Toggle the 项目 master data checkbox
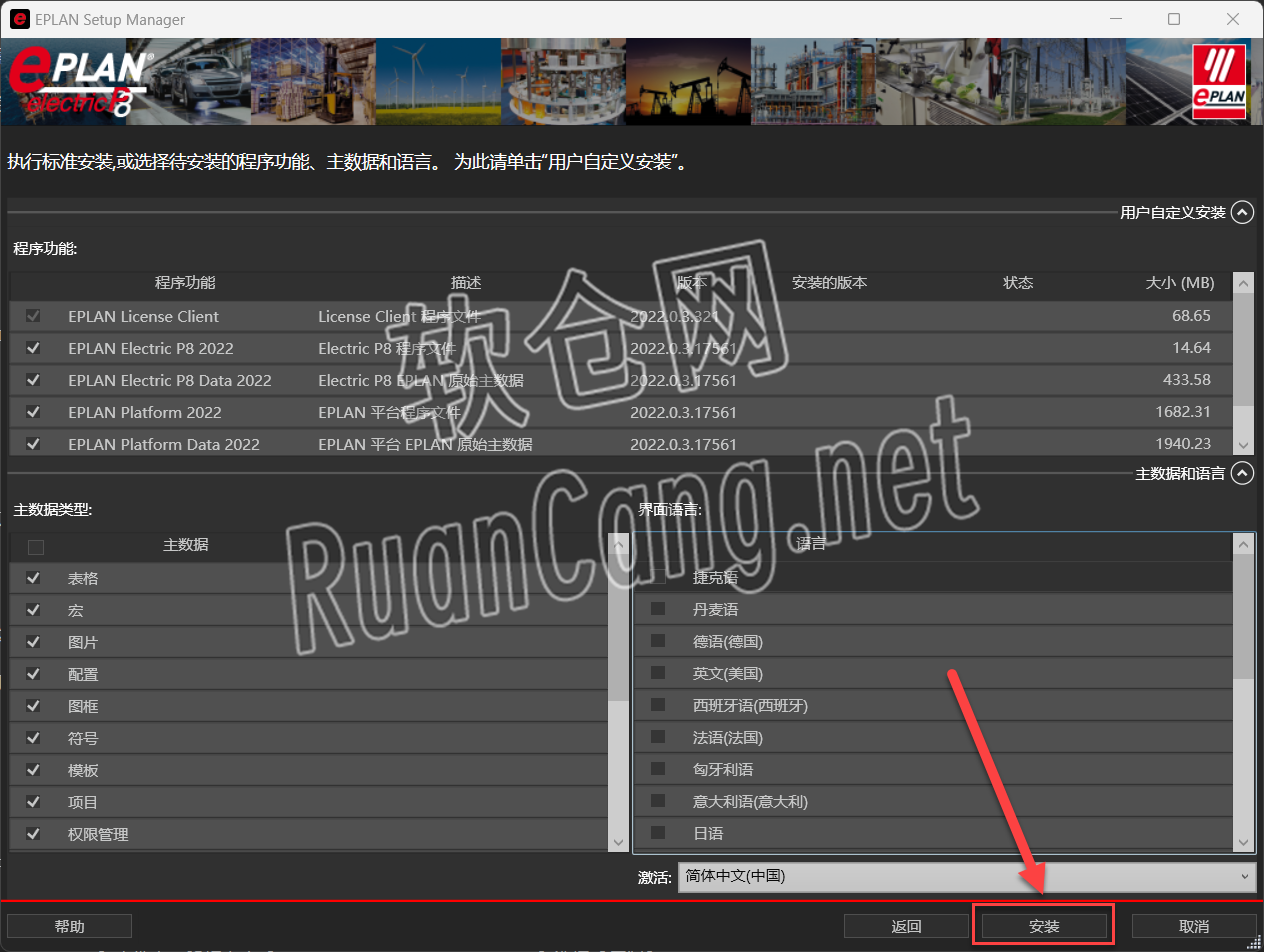This screenshot has height=952, width=1264. (33, 802)
